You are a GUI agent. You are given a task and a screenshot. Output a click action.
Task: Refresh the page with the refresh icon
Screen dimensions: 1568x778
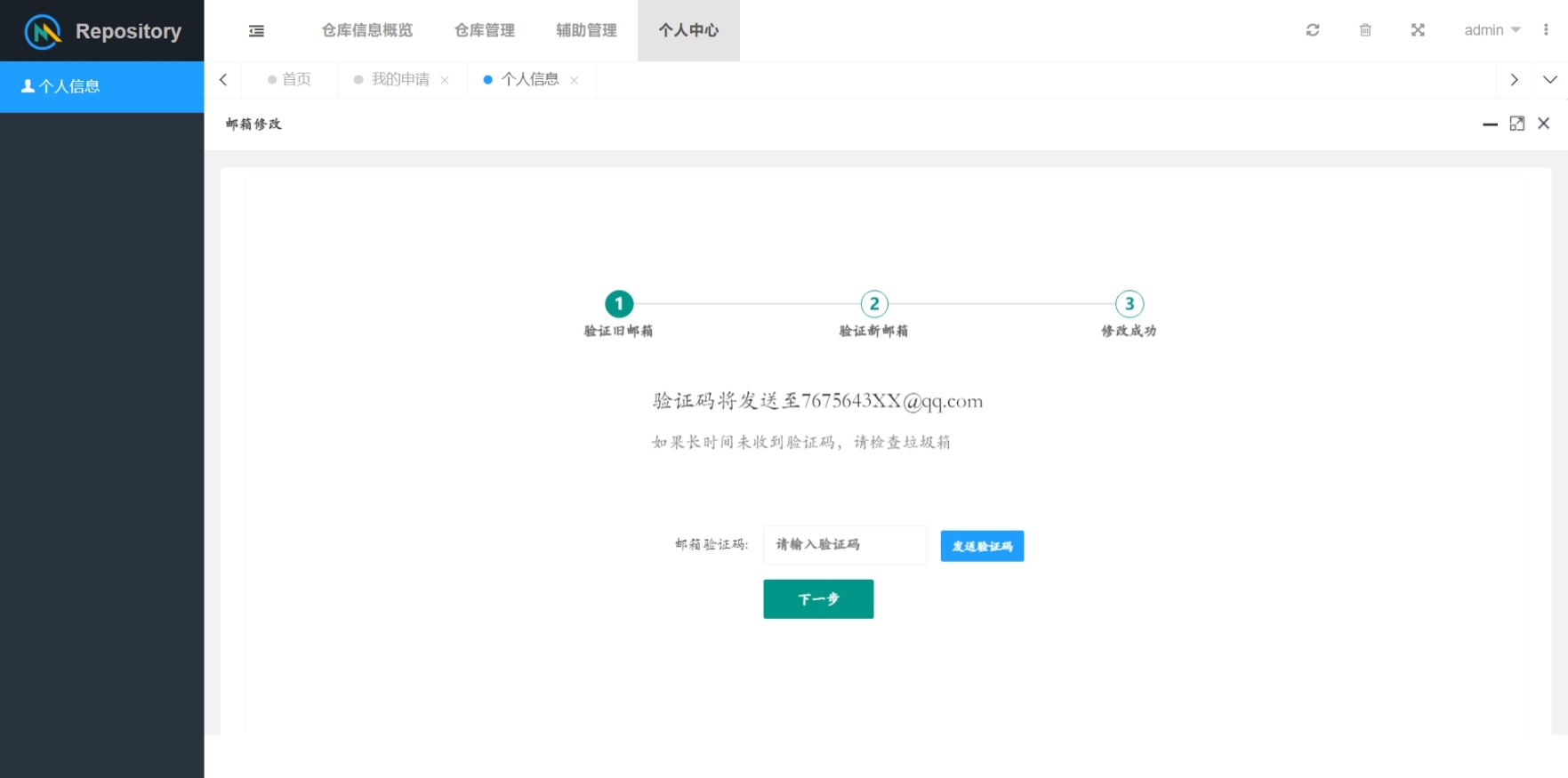pos(1313,30)
